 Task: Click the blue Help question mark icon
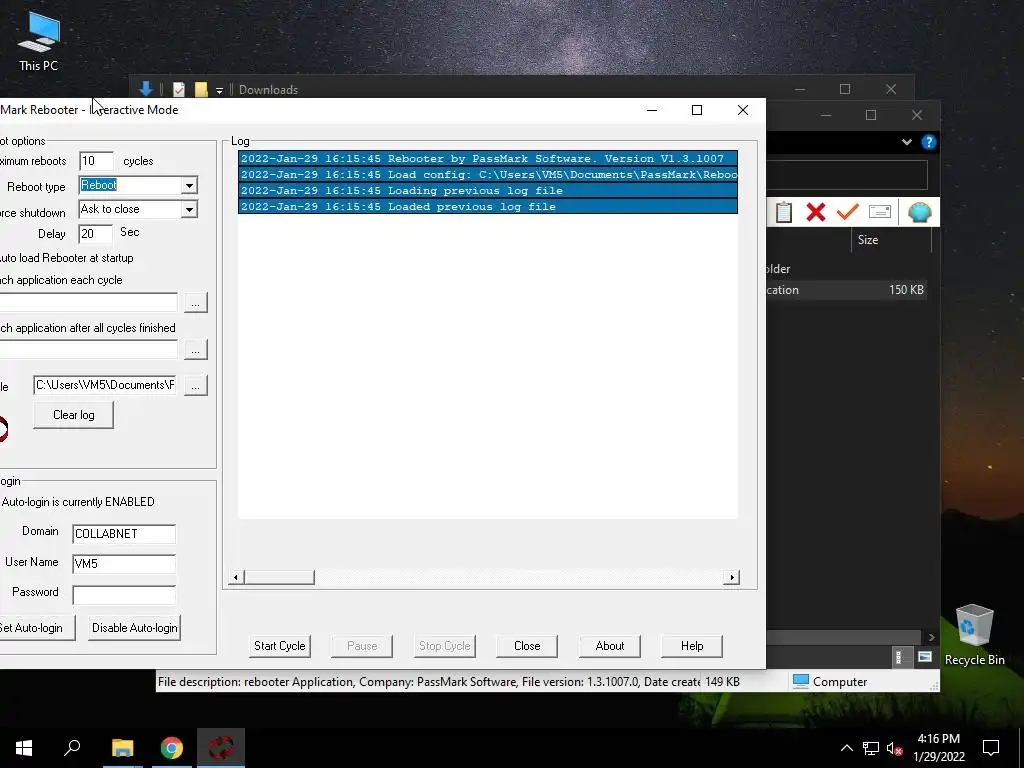[x=929, y=142]
